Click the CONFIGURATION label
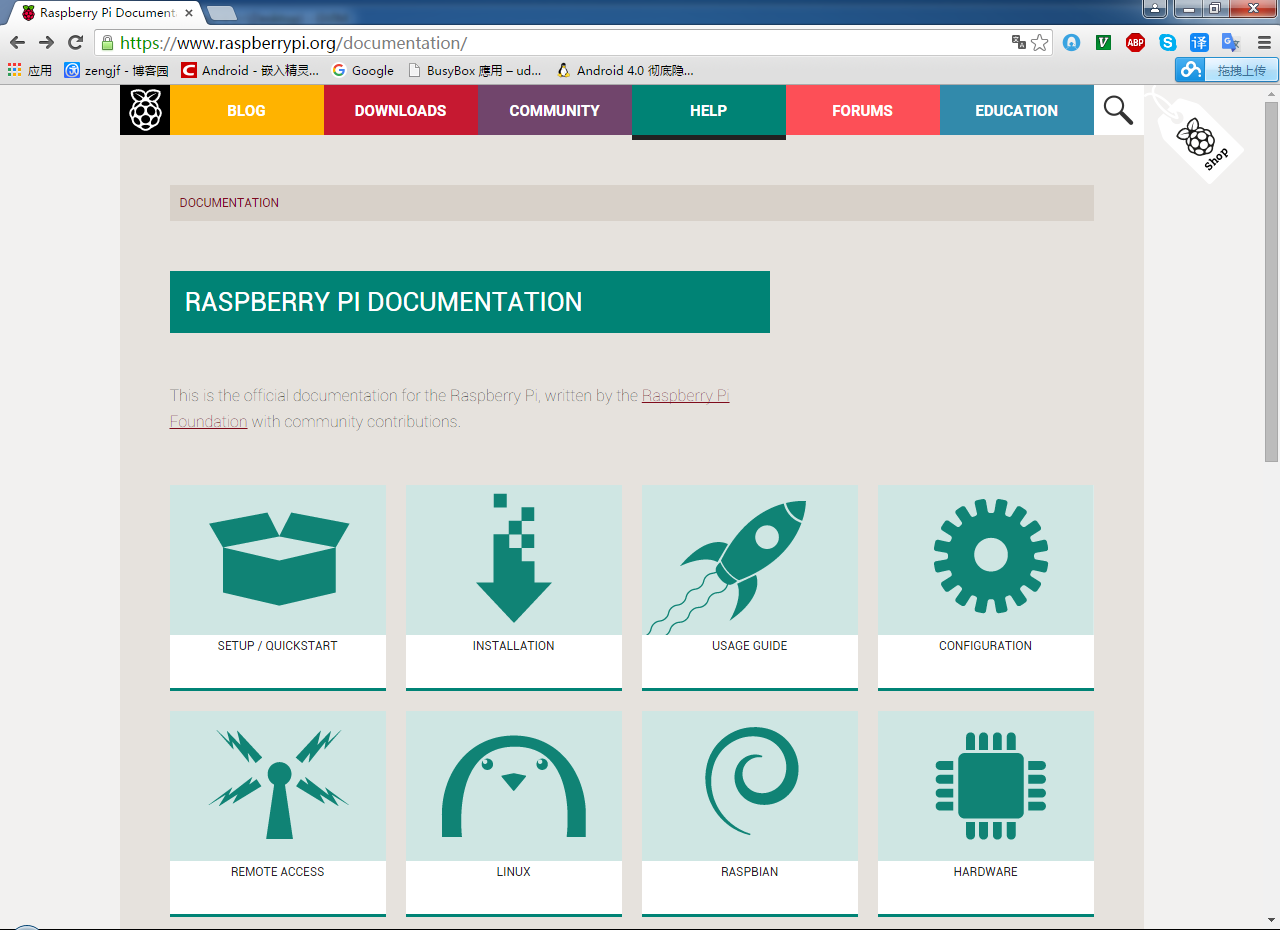Viewport: 1280px width, 930px height. point(986,646)
